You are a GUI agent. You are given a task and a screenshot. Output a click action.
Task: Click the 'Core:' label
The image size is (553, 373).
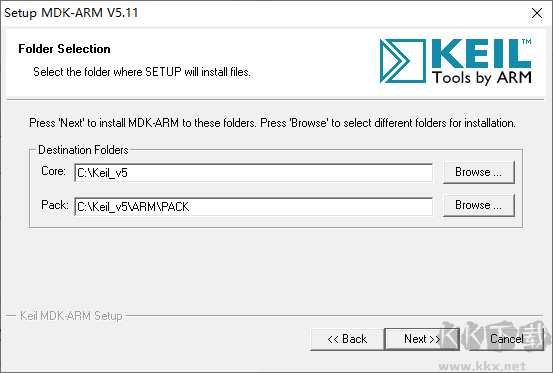tap(53, 171)
